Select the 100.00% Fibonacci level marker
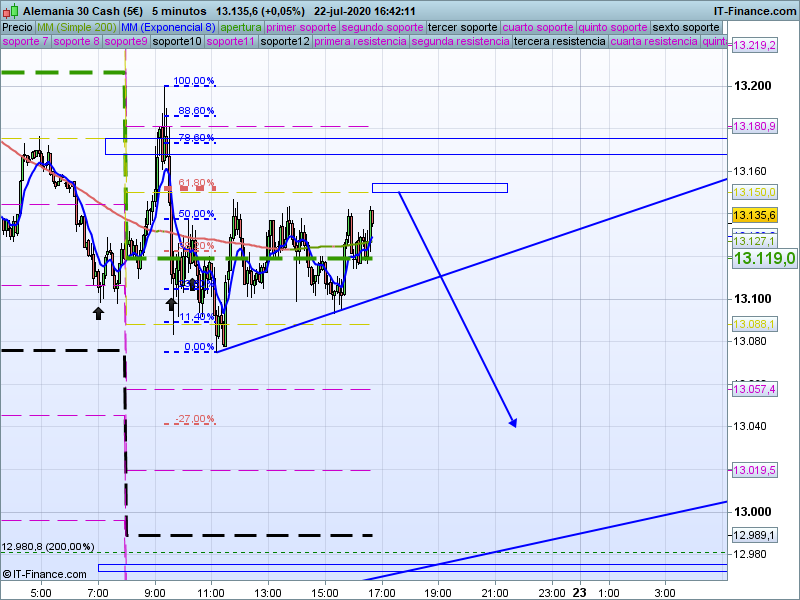The width and height of the screenshot is (800, 600). 193,81
